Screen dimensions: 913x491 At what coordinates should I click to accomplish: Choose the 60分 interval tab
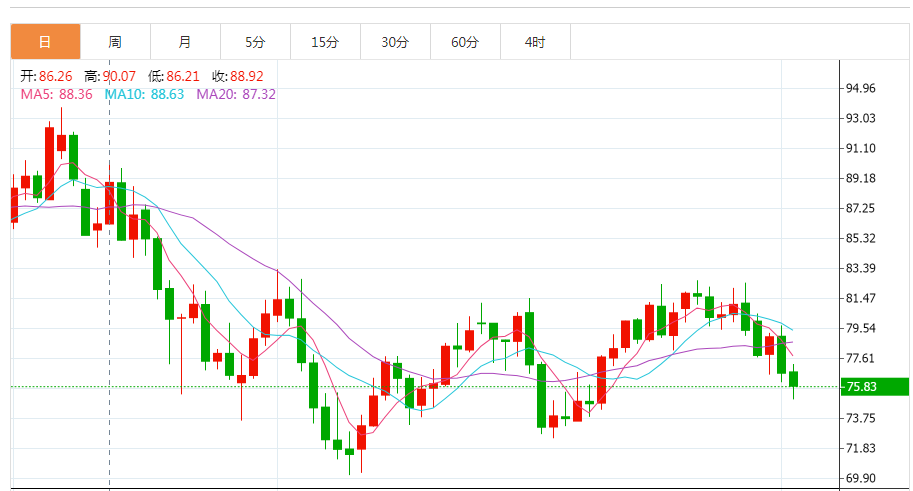click(x=465, y=42)
